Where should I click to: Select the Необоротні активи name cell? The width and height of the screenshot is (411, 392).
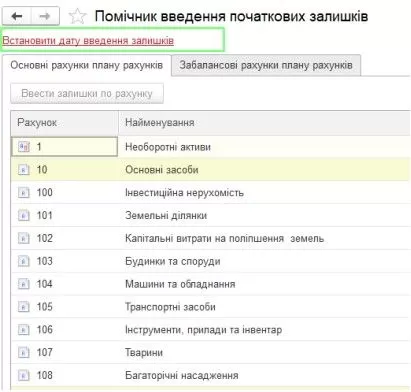(x=265, y=147)
